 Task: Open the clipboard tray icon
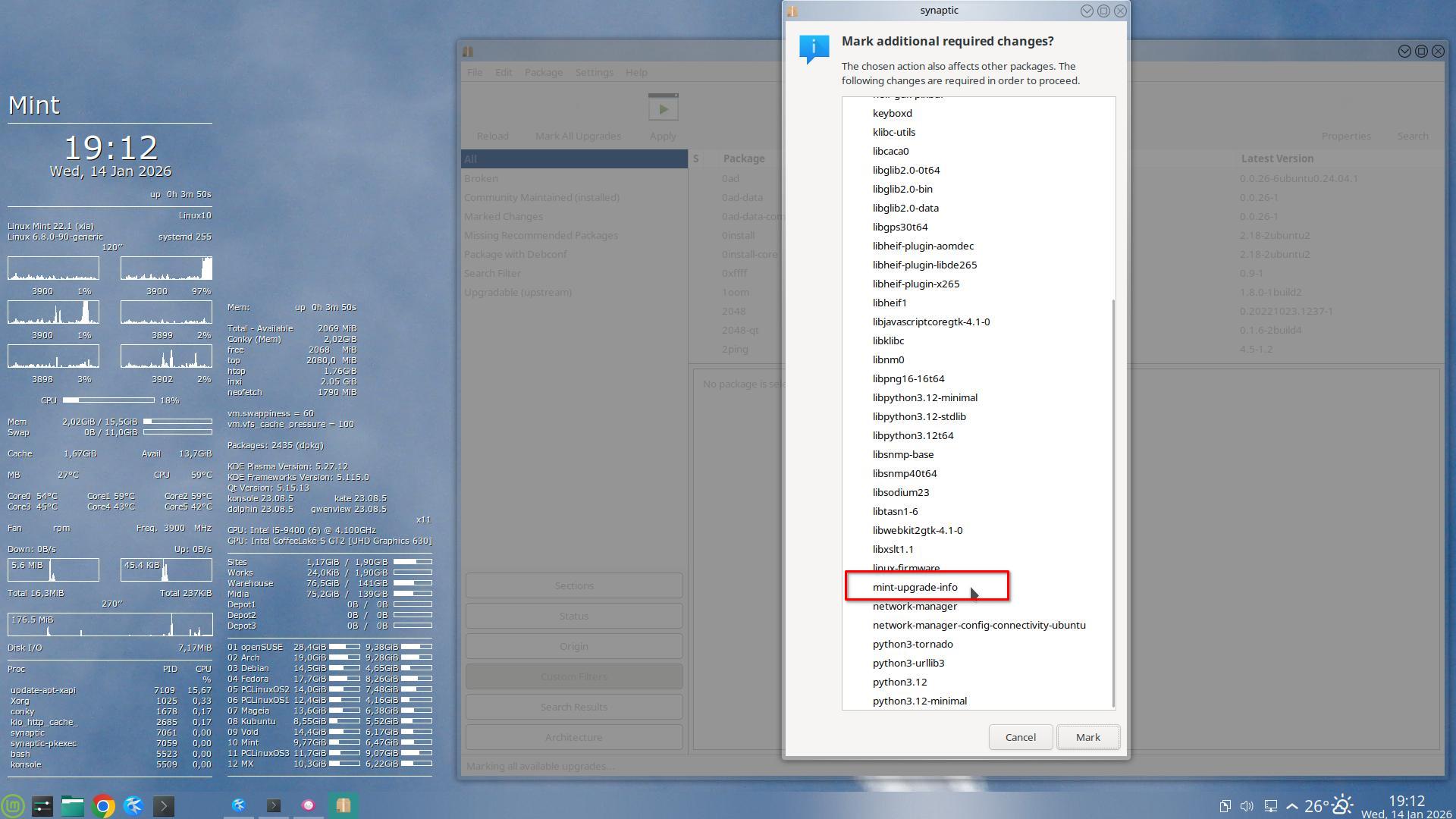[x=1225, y=806]
